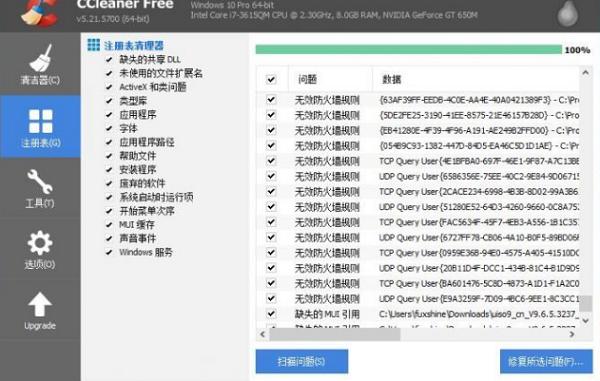This screenshot has width=600, height=381.
Task: Click the Scan for Issues (扫描问题) button
Action: pyautogui.click(x=302, y=361)
